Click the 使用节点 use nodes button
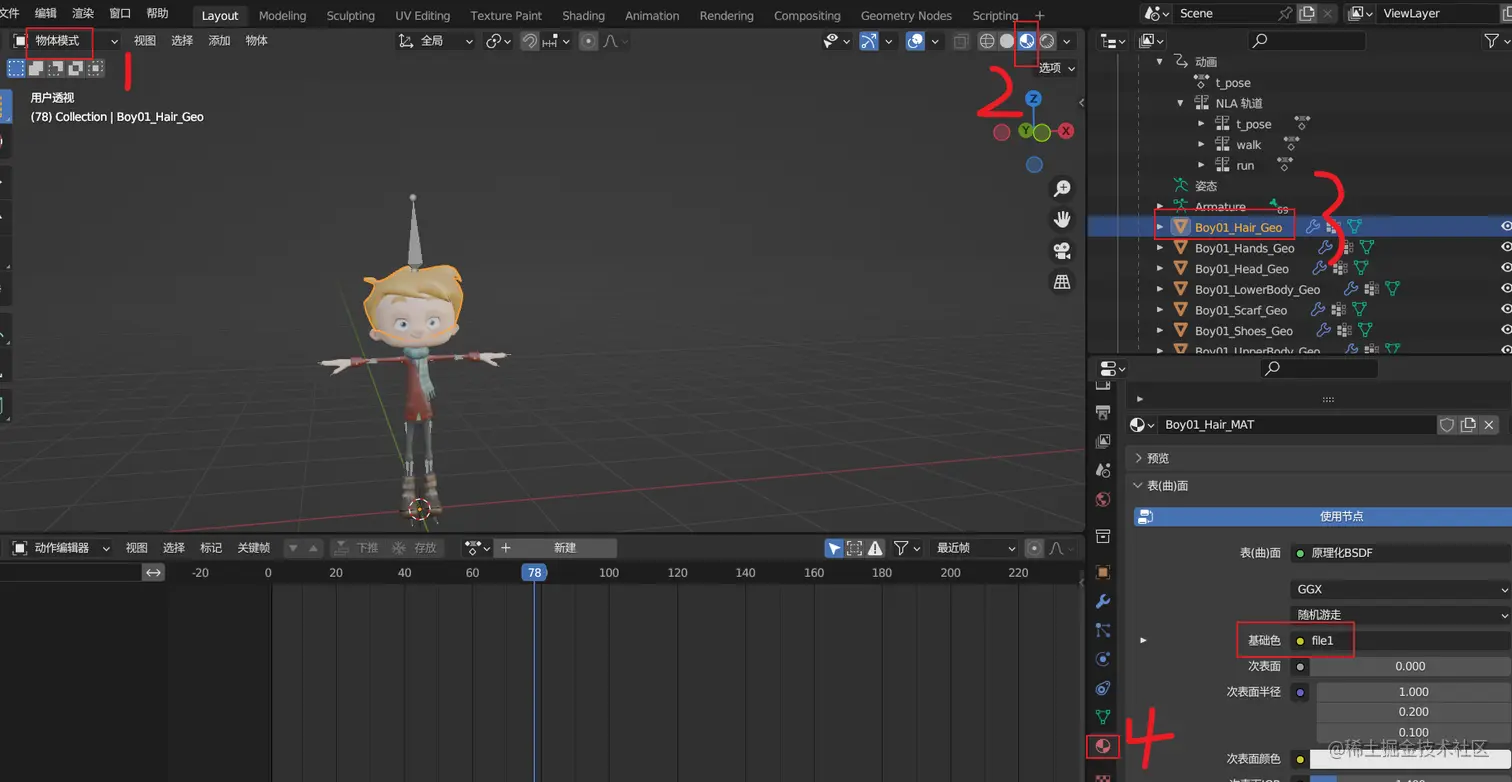This screenshot has width=1512, height=782. pyautogui.click(x=1322, y=517)
